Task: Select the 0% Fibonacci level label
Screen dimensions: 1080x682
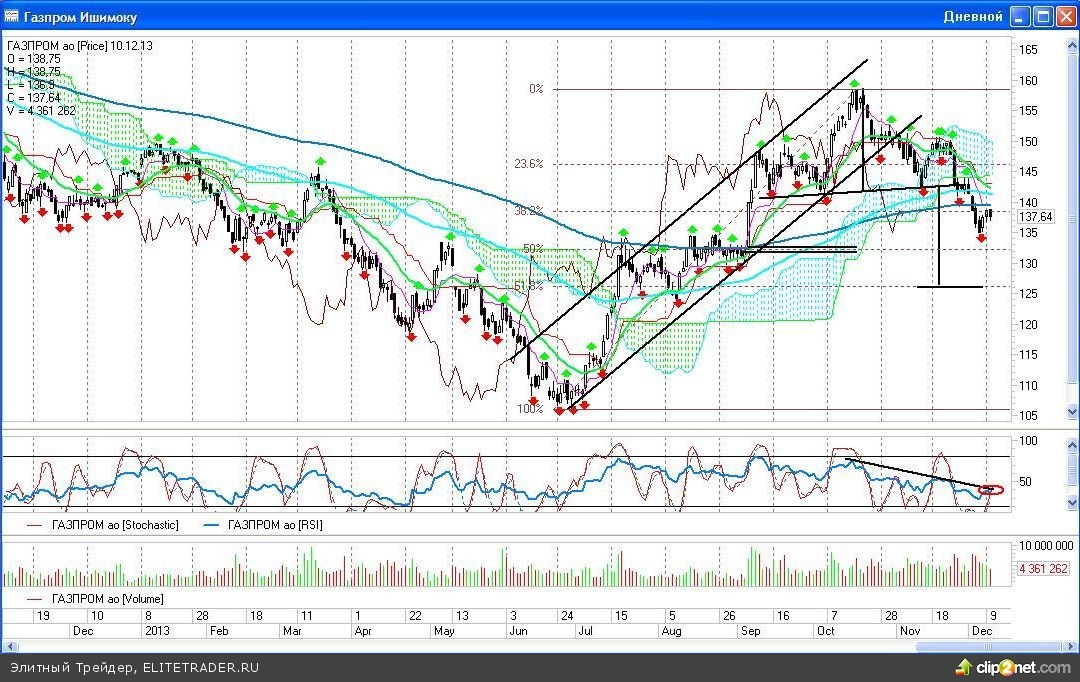Action: coord(536,89)
